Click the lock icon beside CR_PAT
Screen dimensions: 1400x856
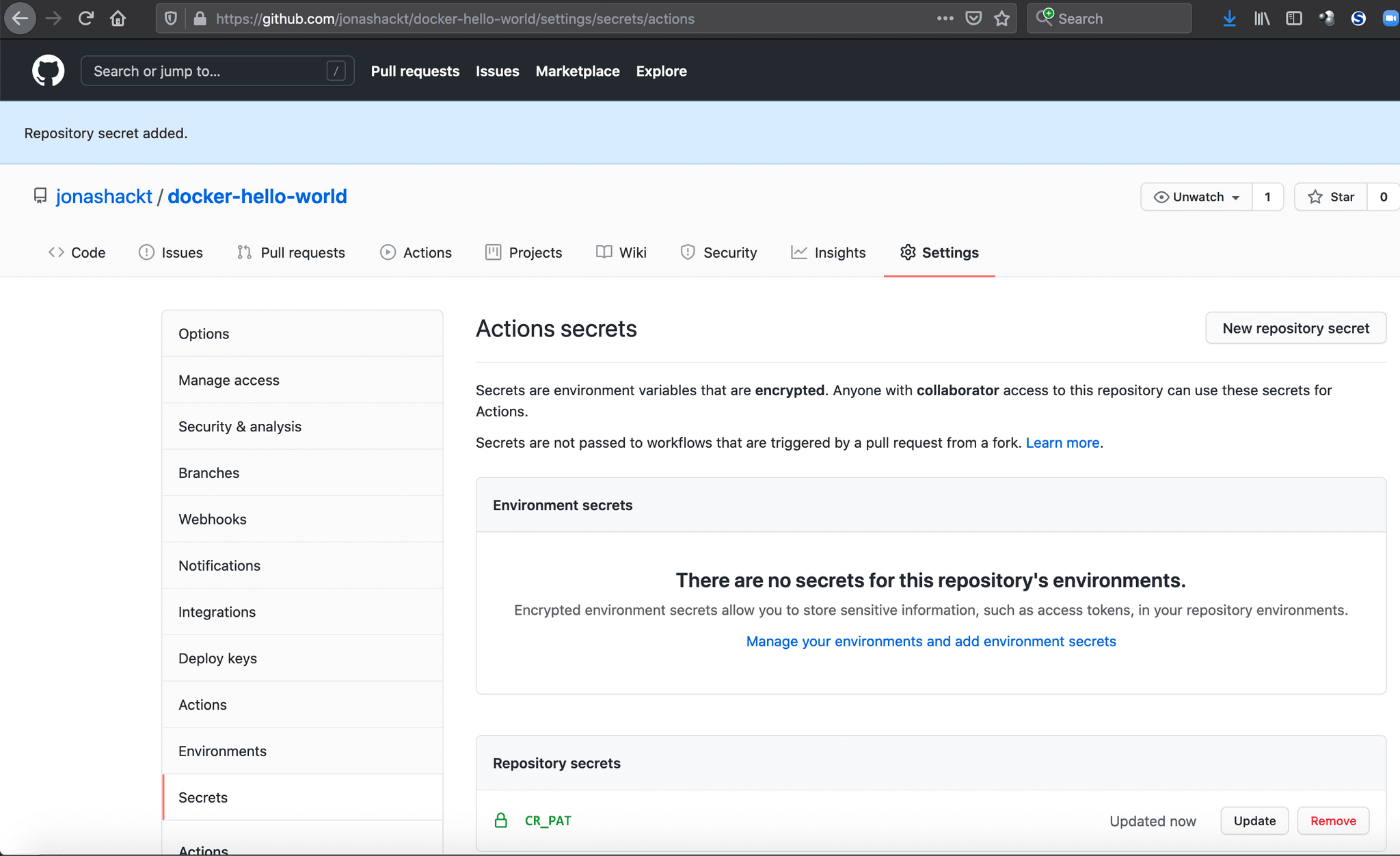click(x=501, y=820)
